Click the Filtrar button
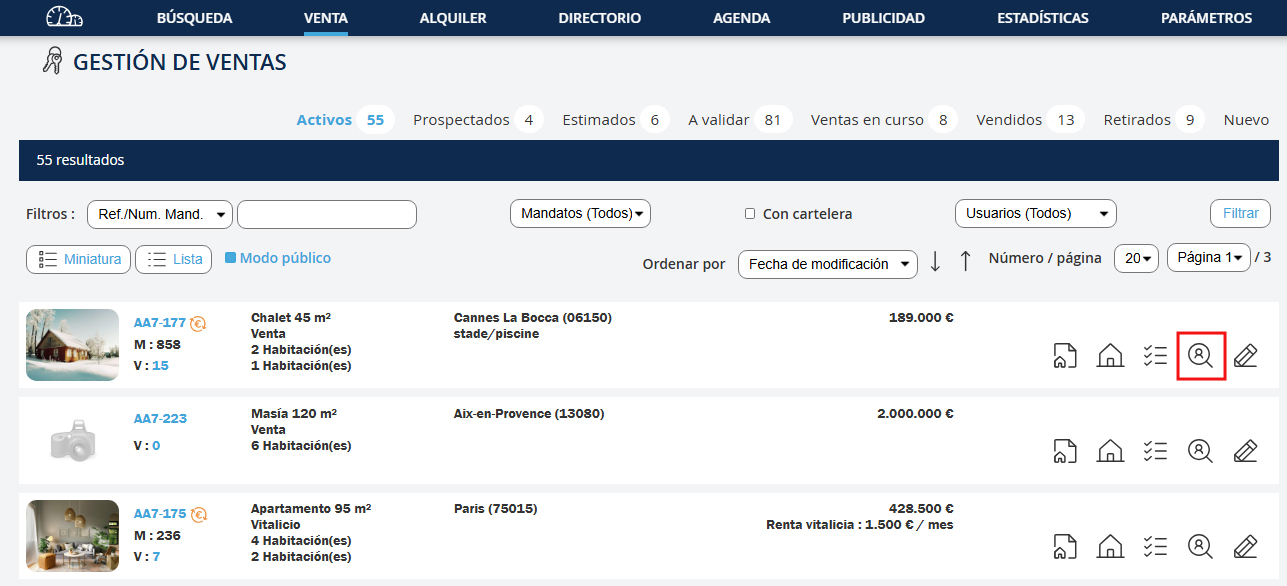This screenshot has width=1287, height=586. pos(1240,214)
